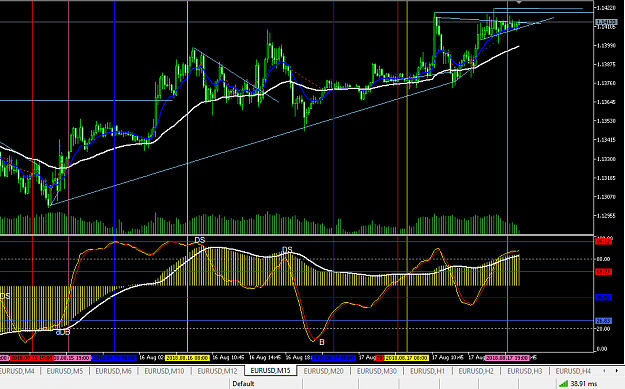The width and height of the screenshot is (625, 389).
Task: Click the dark blue indicator level label on the scale
Action: tap(603, 297)
